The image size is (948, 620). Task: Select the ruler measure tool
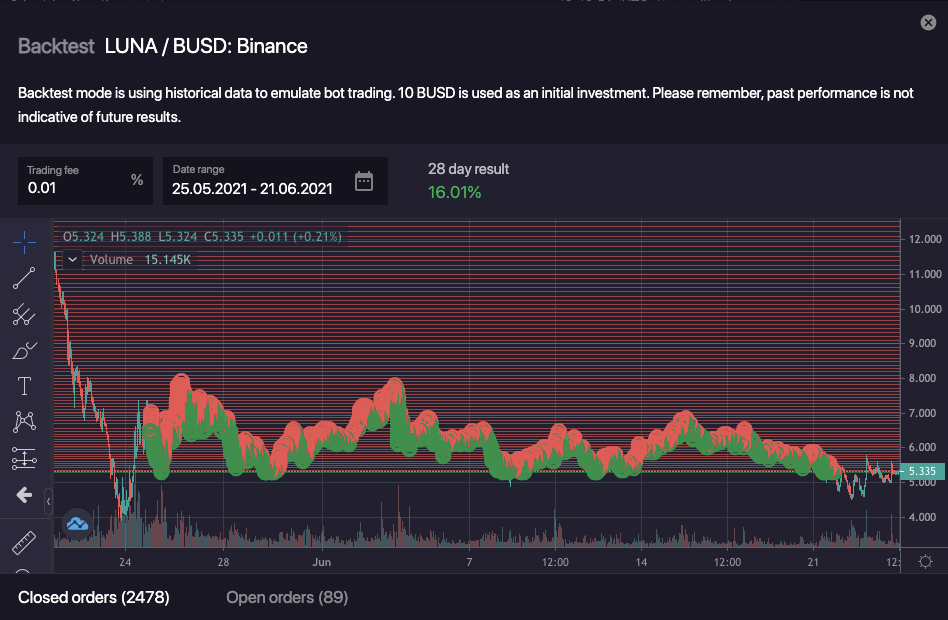click(25, 544)
